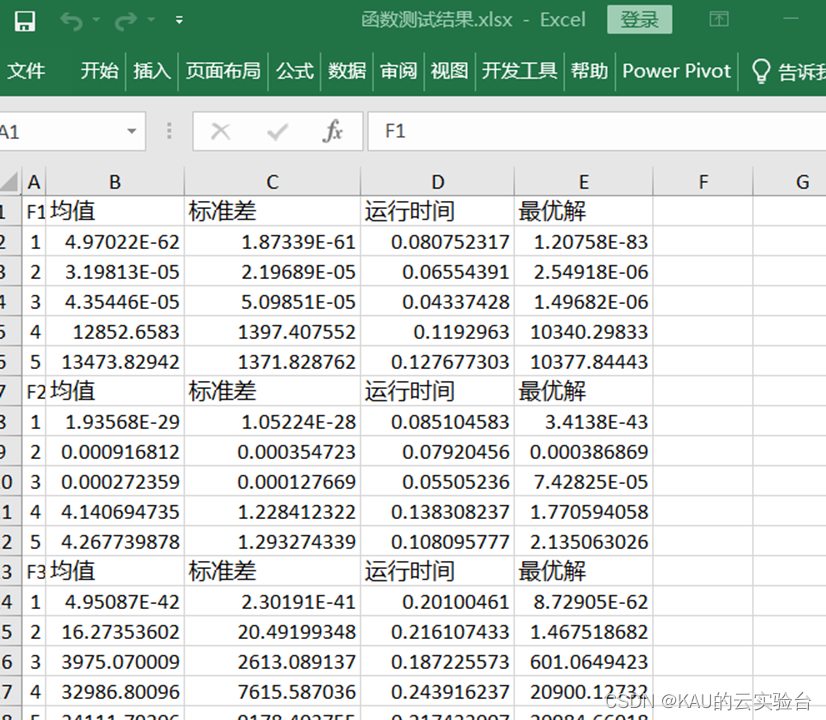This screenshot has height=720, width=826.
Task: Select the cell labeled F2
Action: pyautogui.click(x=34, y=391)
